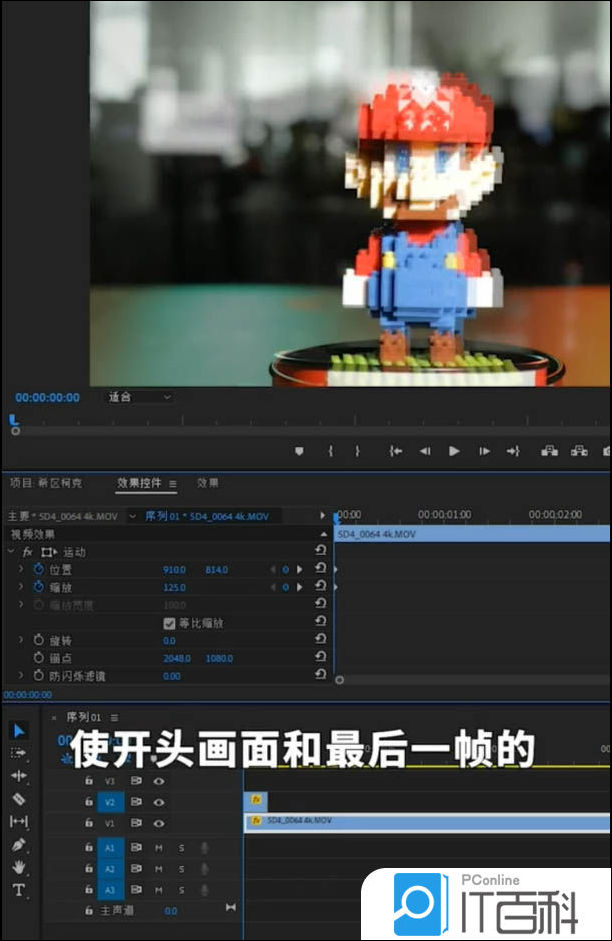612x941 pixels.
Task: Toggle lock on track V1
Action: click(89, 823)
